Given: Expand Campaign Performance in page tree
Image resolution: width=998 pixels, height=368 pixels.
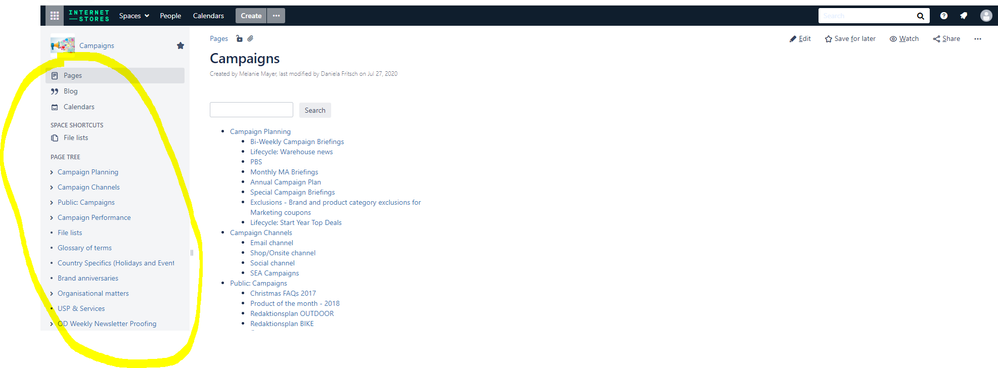Looking at the screenshot, I should coord(52,218).
